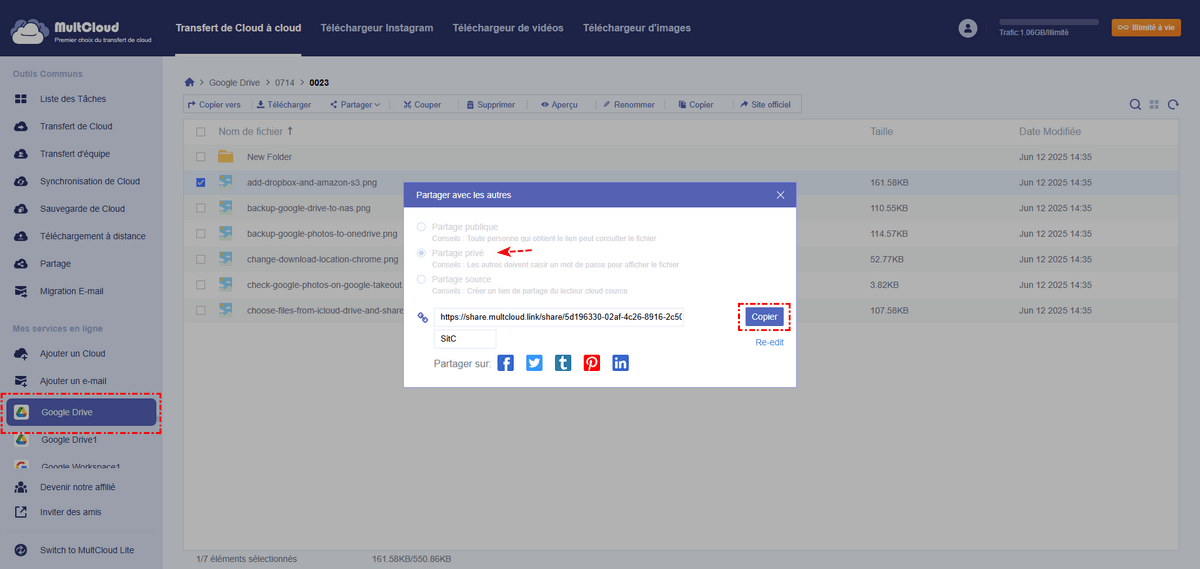1200x569 pixels.
Task: Switch to grid view icon
Action: coord(1154,104)
